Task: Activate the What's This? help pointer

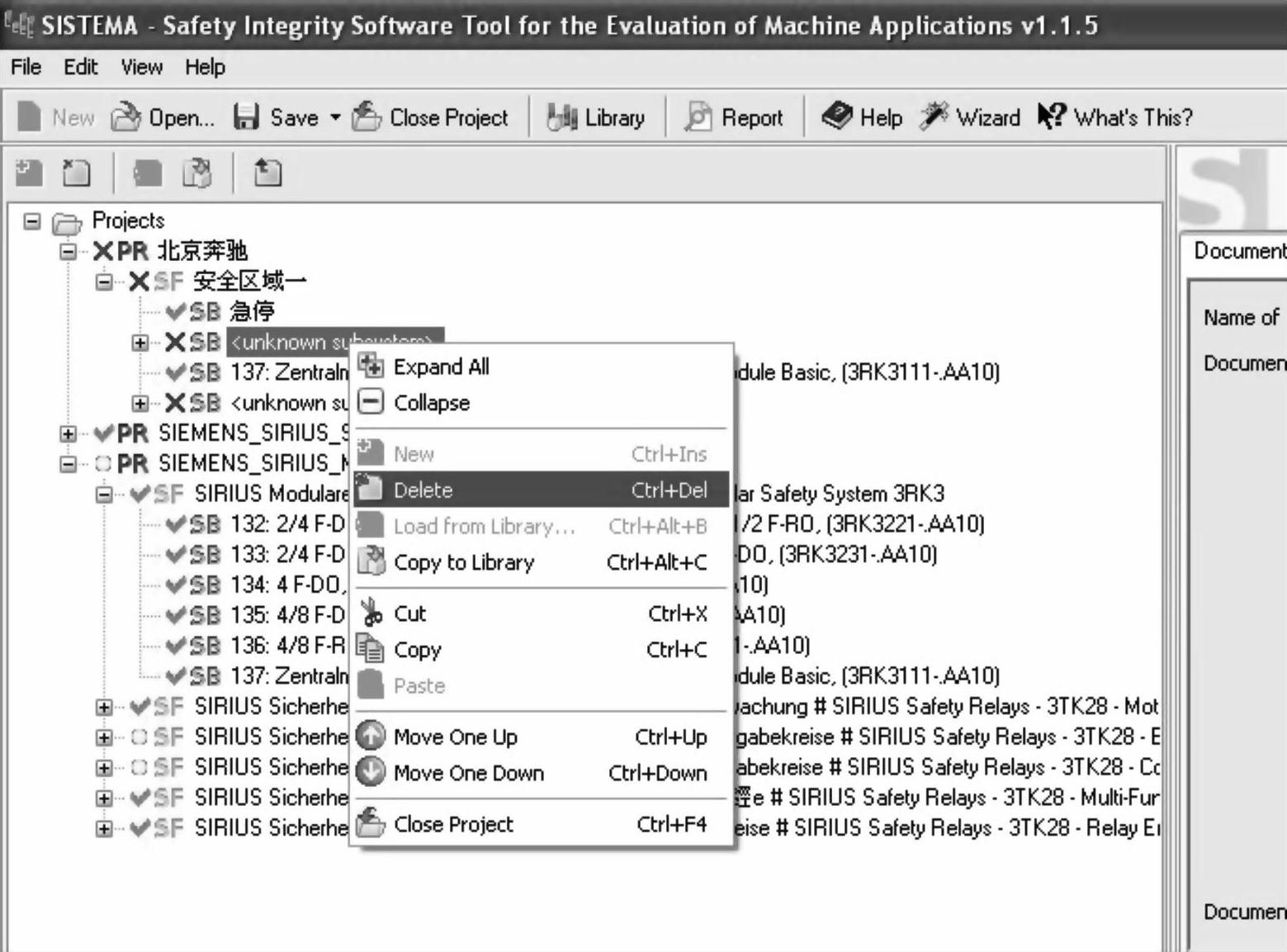Action: pyautogui.click(x=1114, y=117)
